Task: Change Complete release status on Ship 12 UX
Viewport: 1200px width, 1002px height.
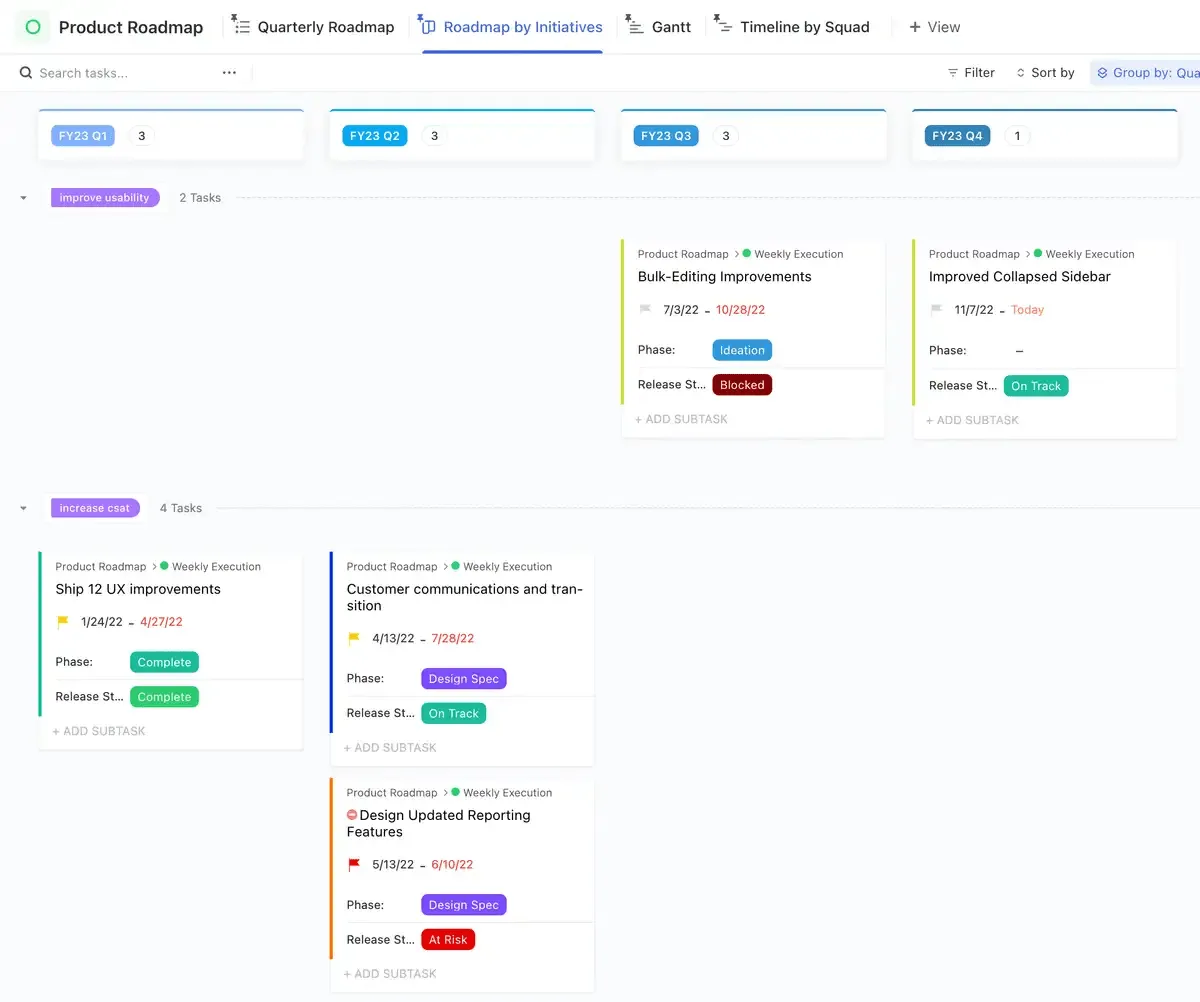Action: point(164,697)
